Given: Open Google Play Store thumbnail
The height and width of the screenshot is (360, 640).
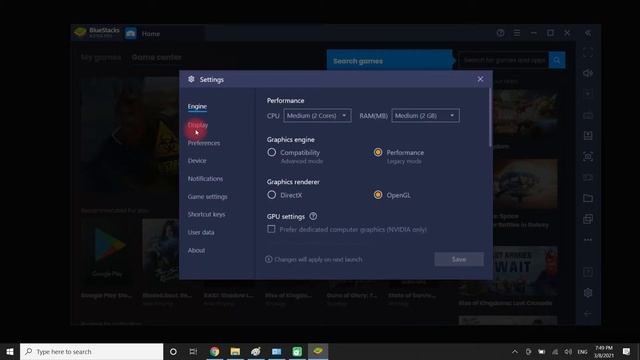Looking at the screenshot, I should pyautogui.click(x=107, y=252).
